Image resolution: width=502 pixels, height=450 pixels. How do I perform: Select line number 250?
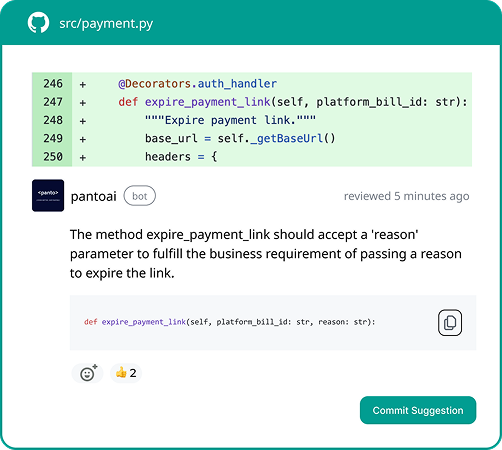click(53, 157)
